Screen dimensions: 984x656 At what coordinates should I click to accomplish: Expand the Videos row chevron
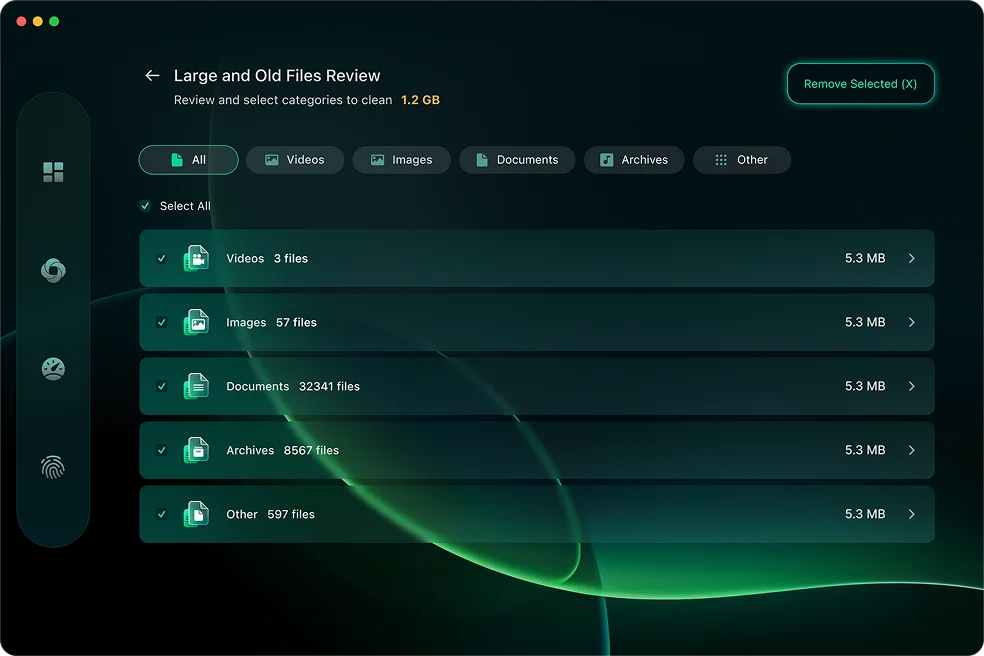pyautogui.click(x=911, y=258)
